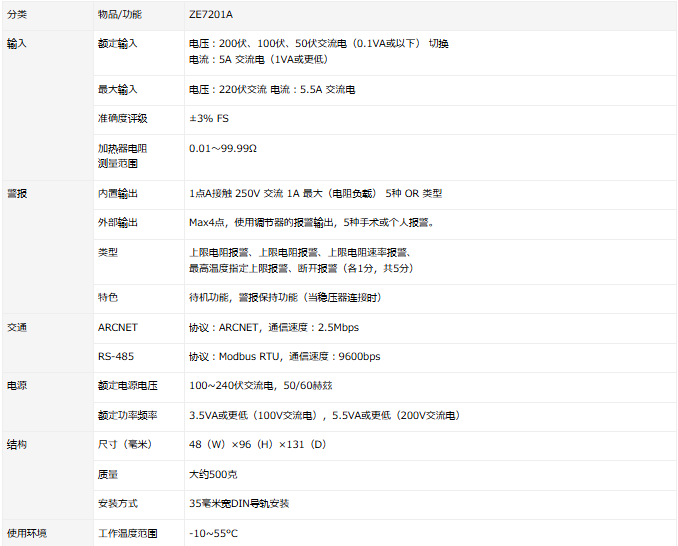The height and width of the screenshot is (546, 678).
Task: Click the 类型 row label
Action: point(108,252)
